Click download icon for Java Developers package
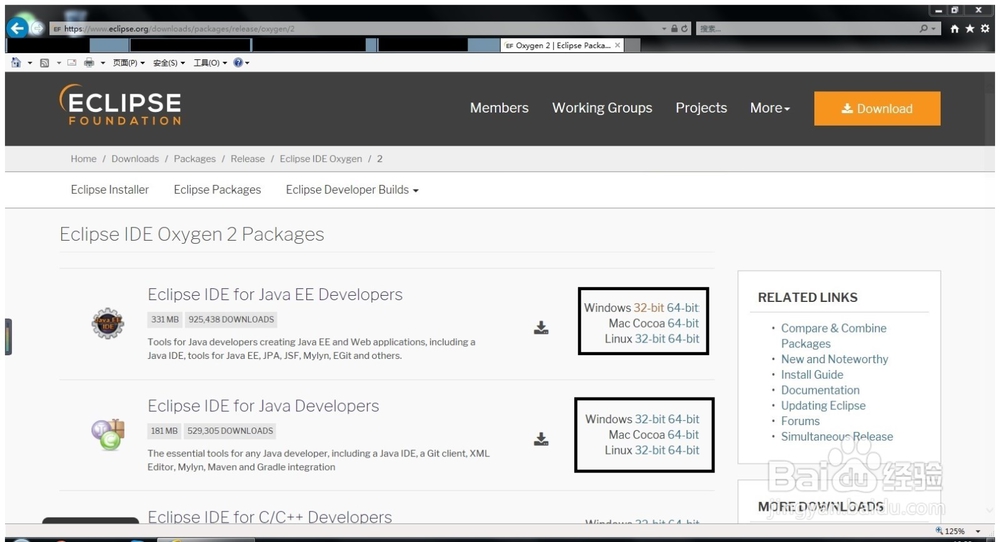The height and width of the screenshot is (542, 1000). [541, 439]
